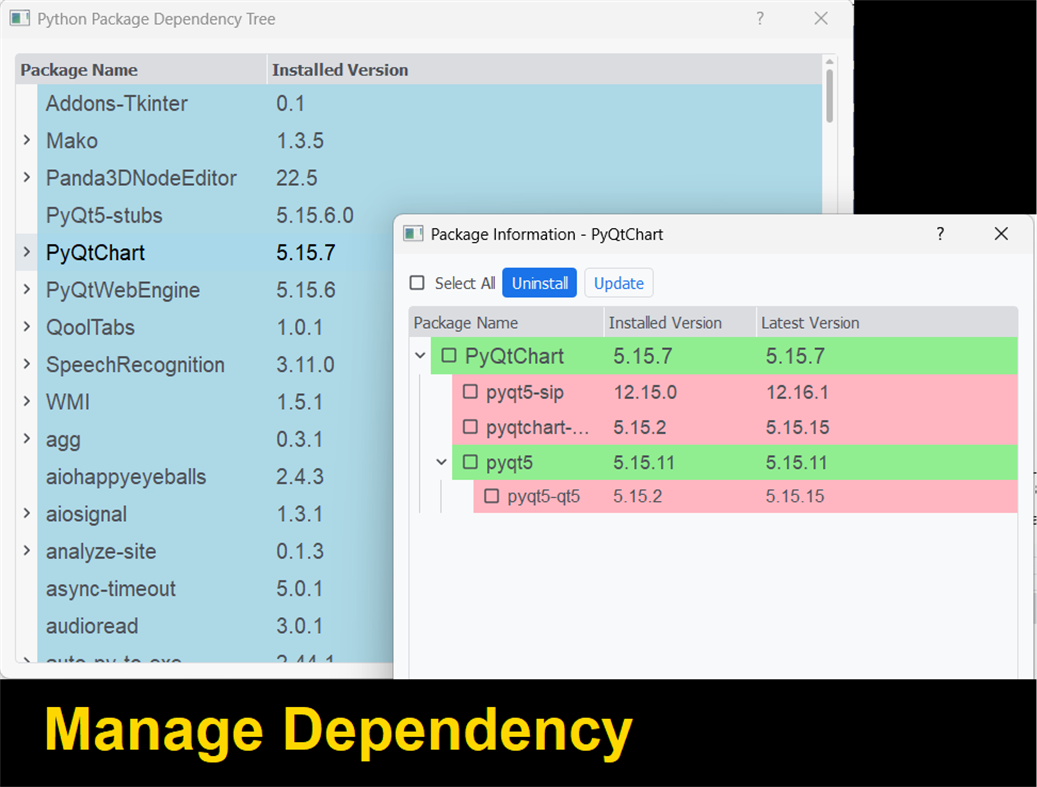Select the agg package name
The image size is (1037, 787).
click(x=63, y=440)
